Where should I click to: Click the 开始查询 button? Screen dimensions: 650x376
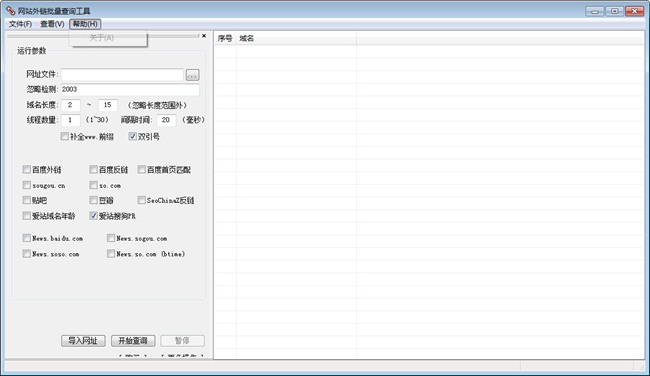point(133,341)
